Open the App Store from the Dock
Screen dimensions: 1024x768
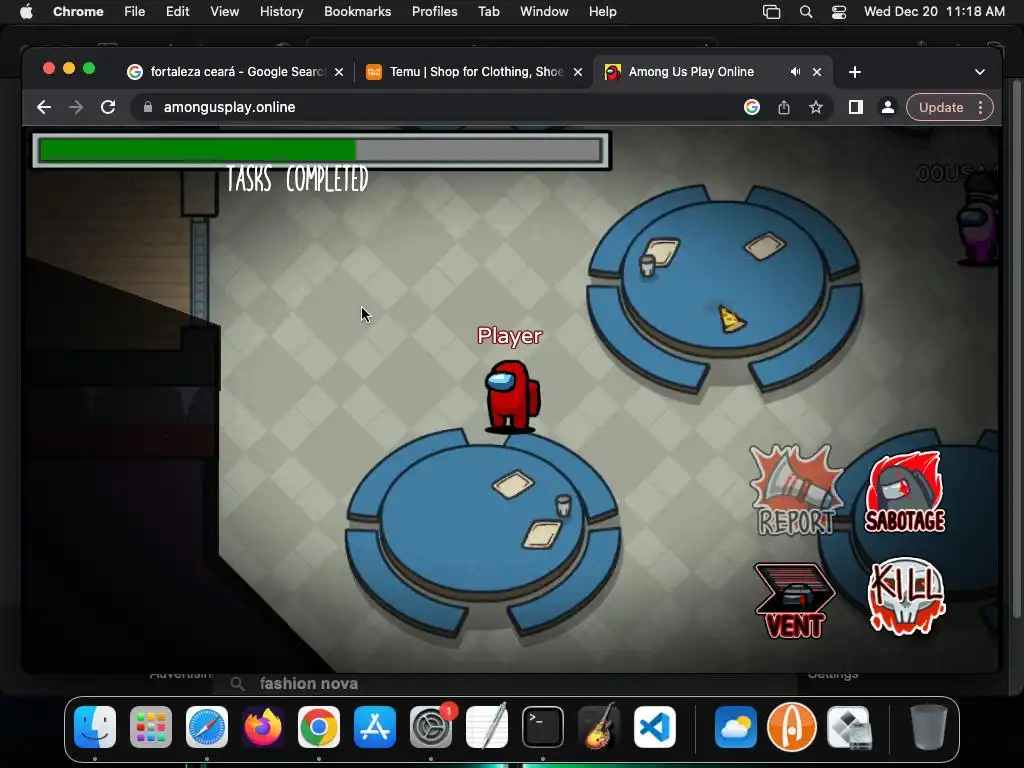[x=375, y=726]
